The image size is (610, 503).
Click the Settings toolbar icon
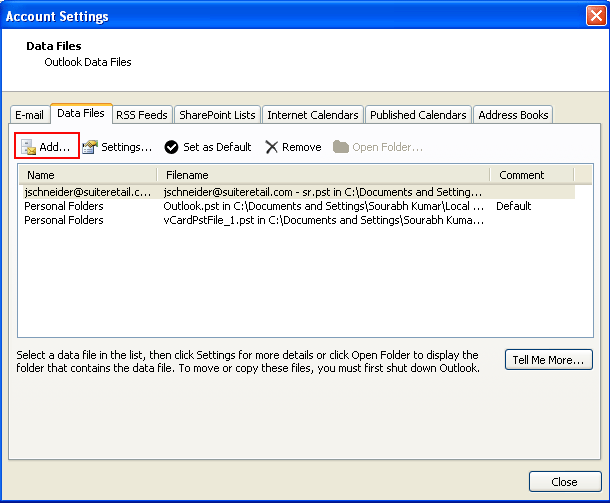click(x=90, y=147)
